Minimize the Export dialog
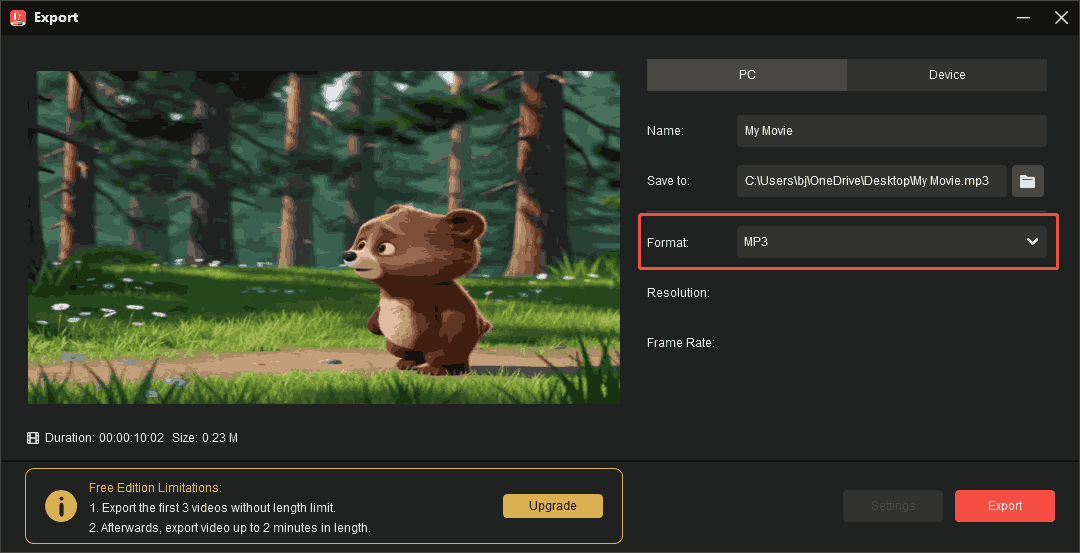This screenshot has width=1080, height=553. click(x=1024, y=18)
